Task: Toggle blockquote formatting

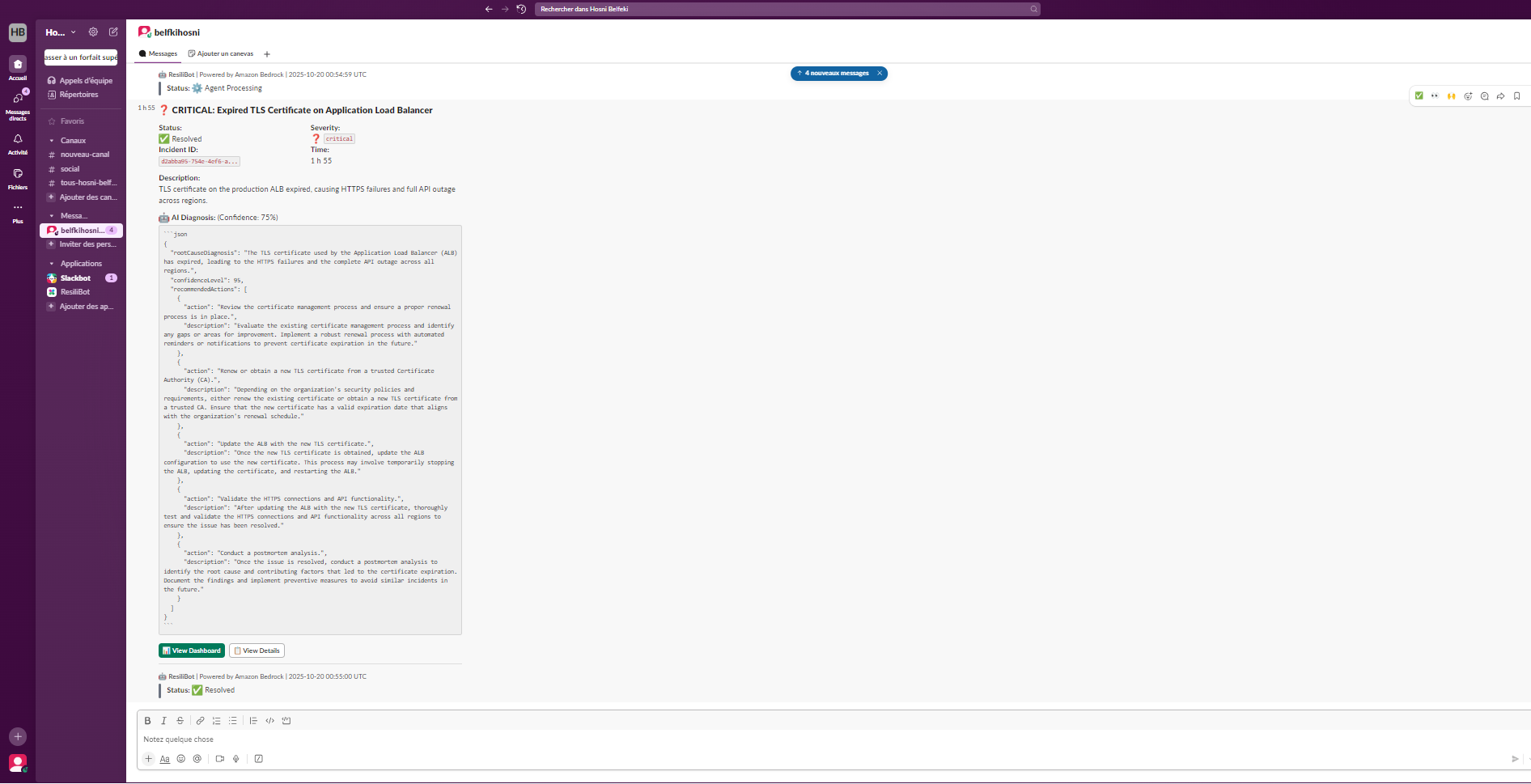Action: (x=253, y=721)
